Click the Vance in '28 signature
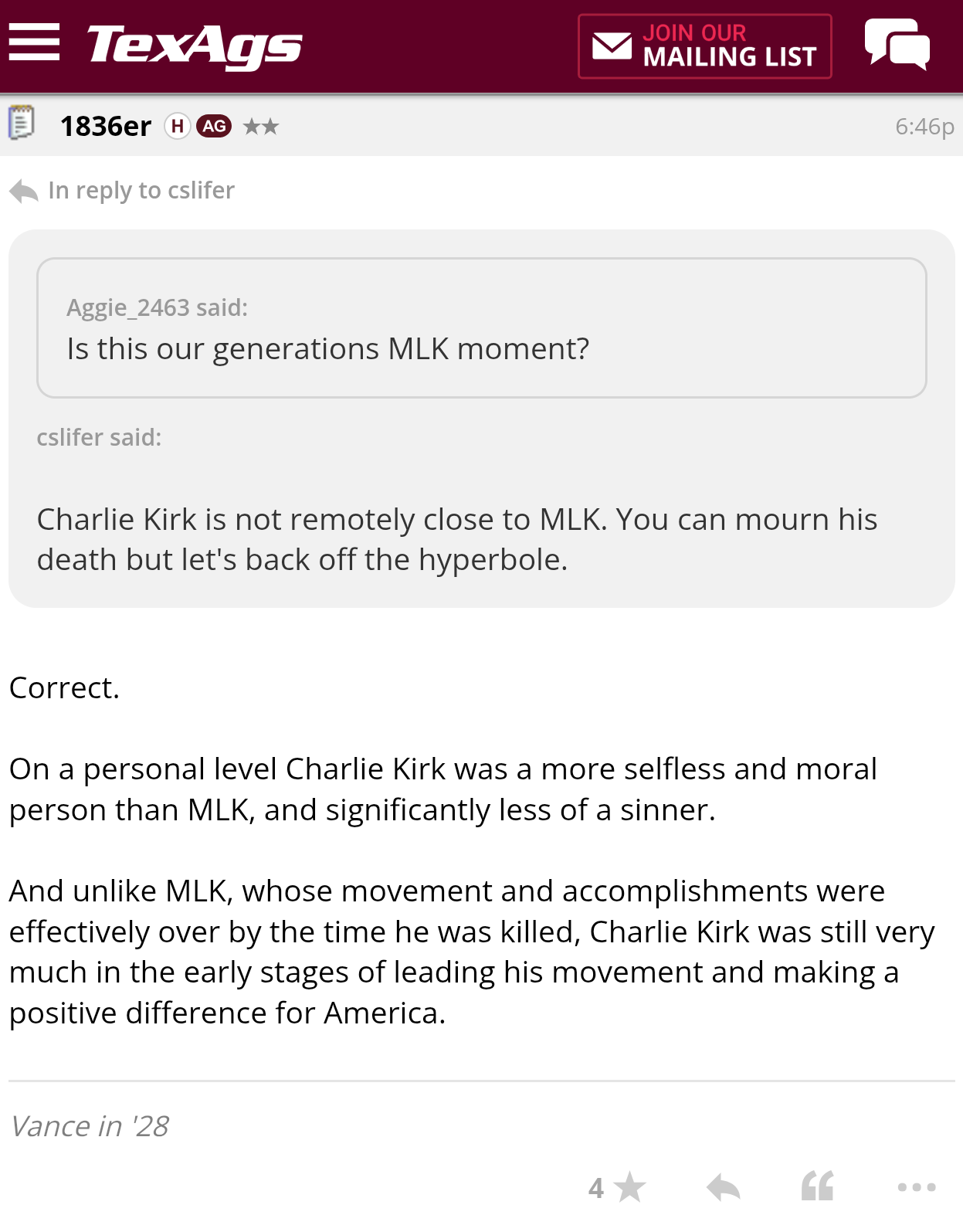The image size is (963, 1232). (90, 1126)
